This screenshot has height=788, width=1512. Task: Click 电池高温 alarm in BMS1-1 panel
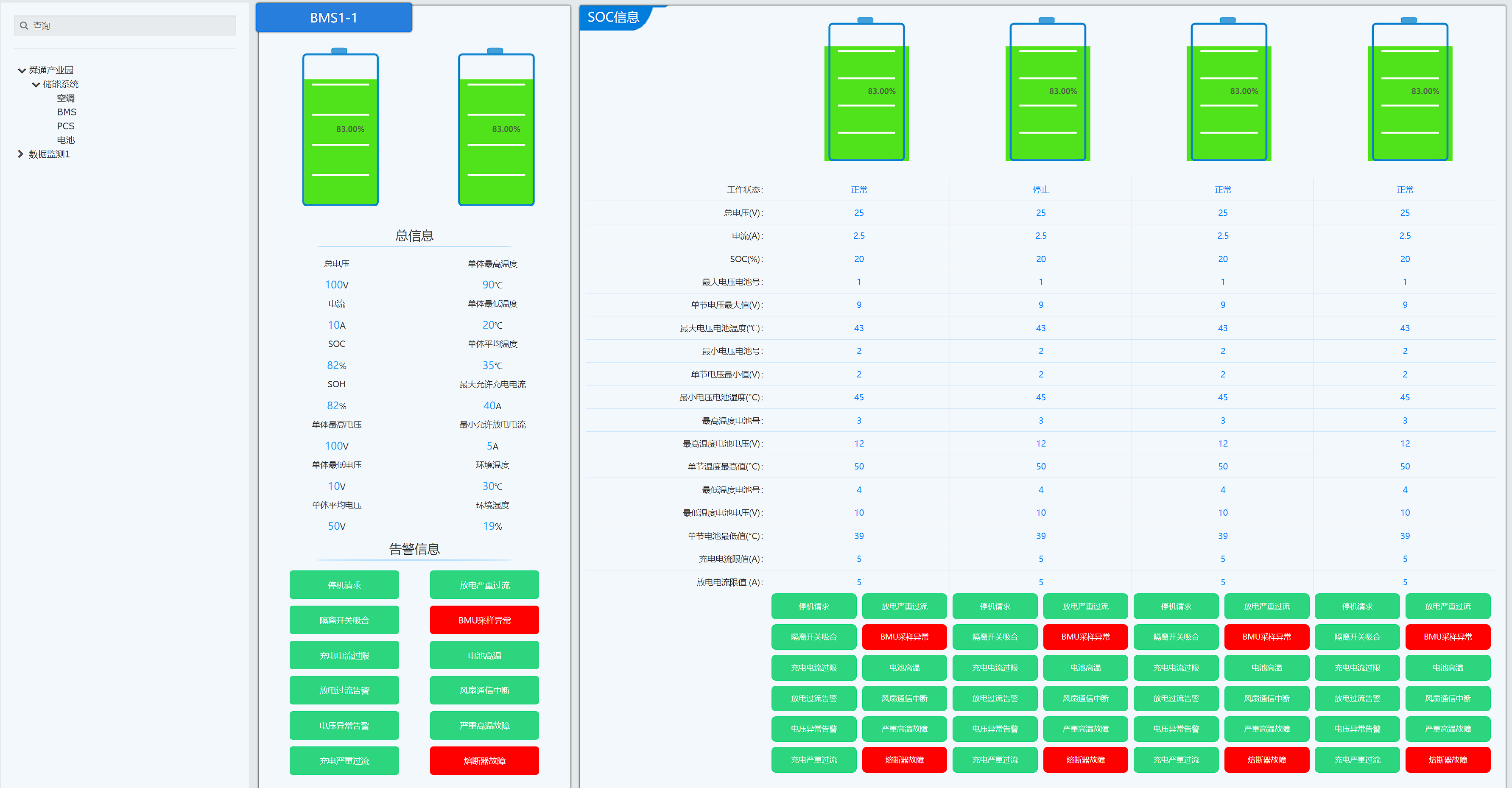pyautogui.click(x=484, y=655)
